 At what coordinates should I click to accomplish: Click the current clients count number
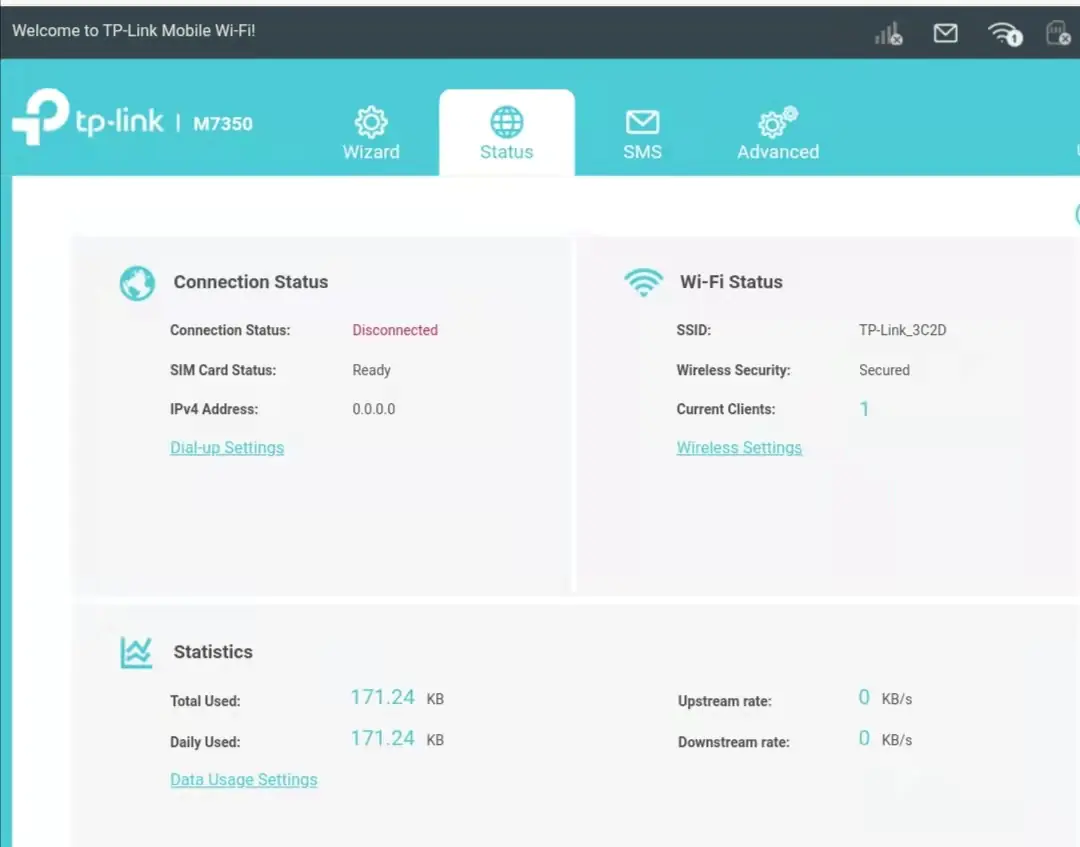click(x=864, y=409)
